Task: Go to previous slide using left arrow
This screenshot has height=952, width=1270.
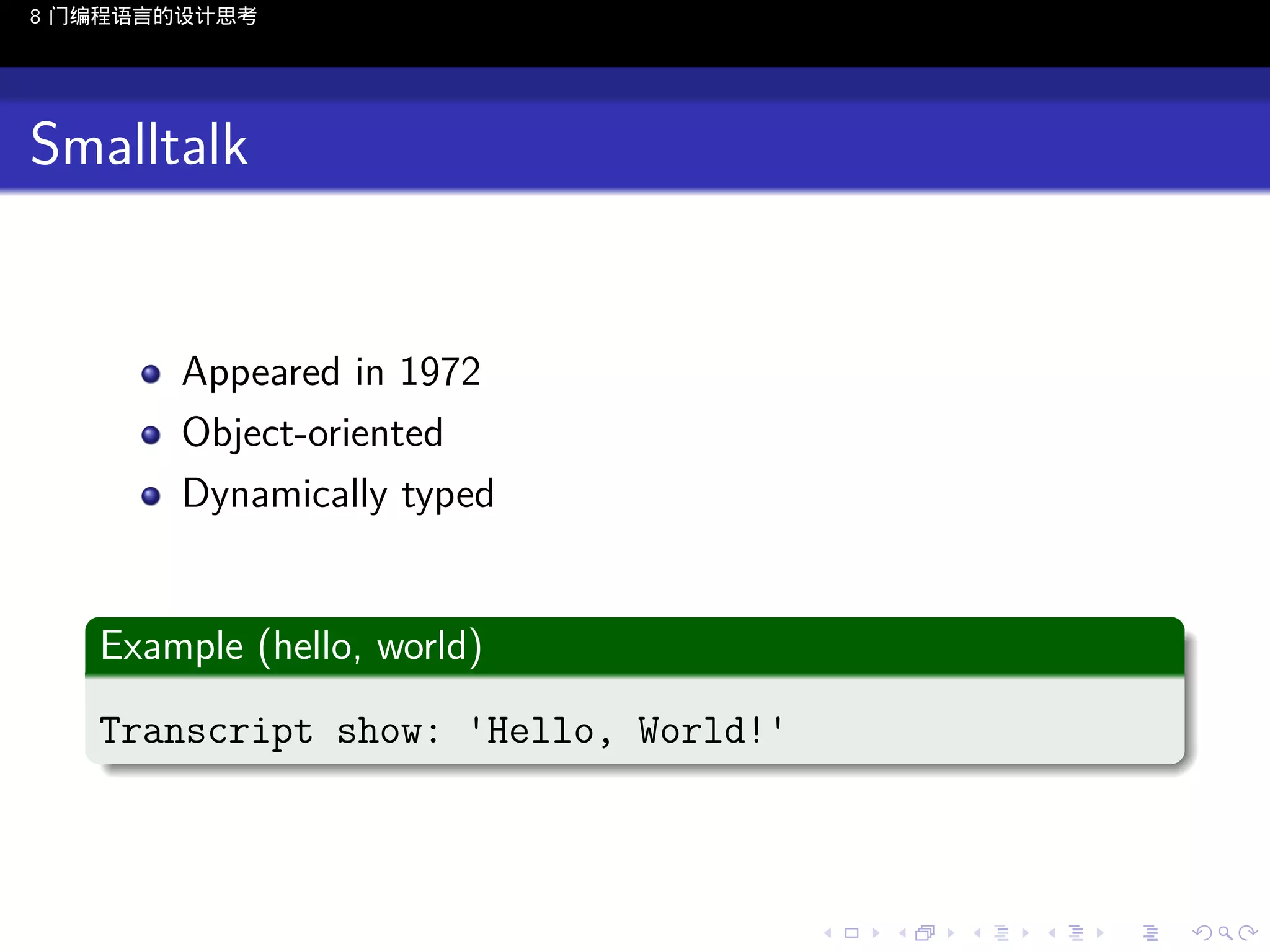Action: pos(827,933)
